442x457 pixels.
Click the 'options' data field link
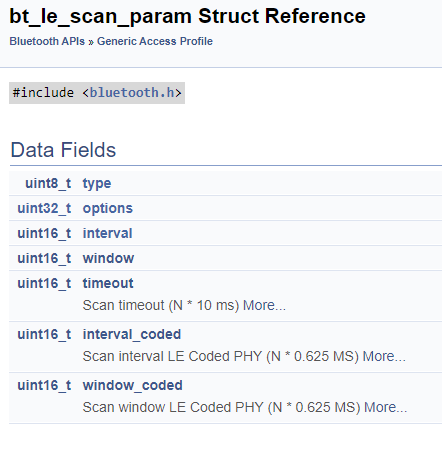[x=108, y=208]
